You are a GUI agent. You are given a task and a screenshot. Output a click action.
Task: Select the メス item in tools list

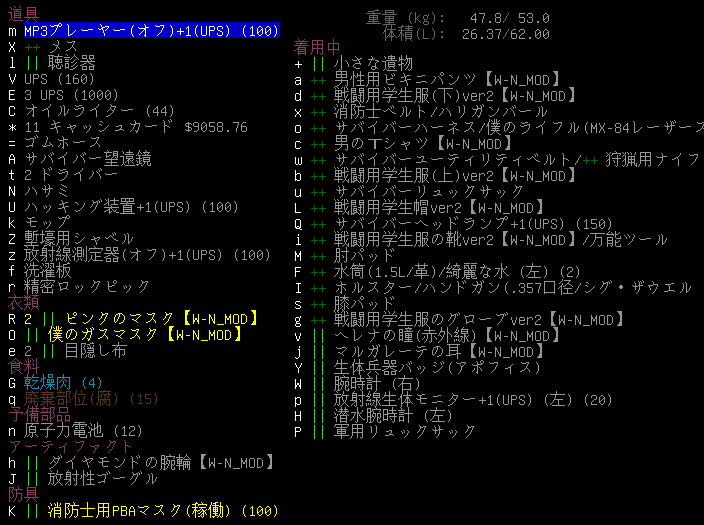pos(63,47)
